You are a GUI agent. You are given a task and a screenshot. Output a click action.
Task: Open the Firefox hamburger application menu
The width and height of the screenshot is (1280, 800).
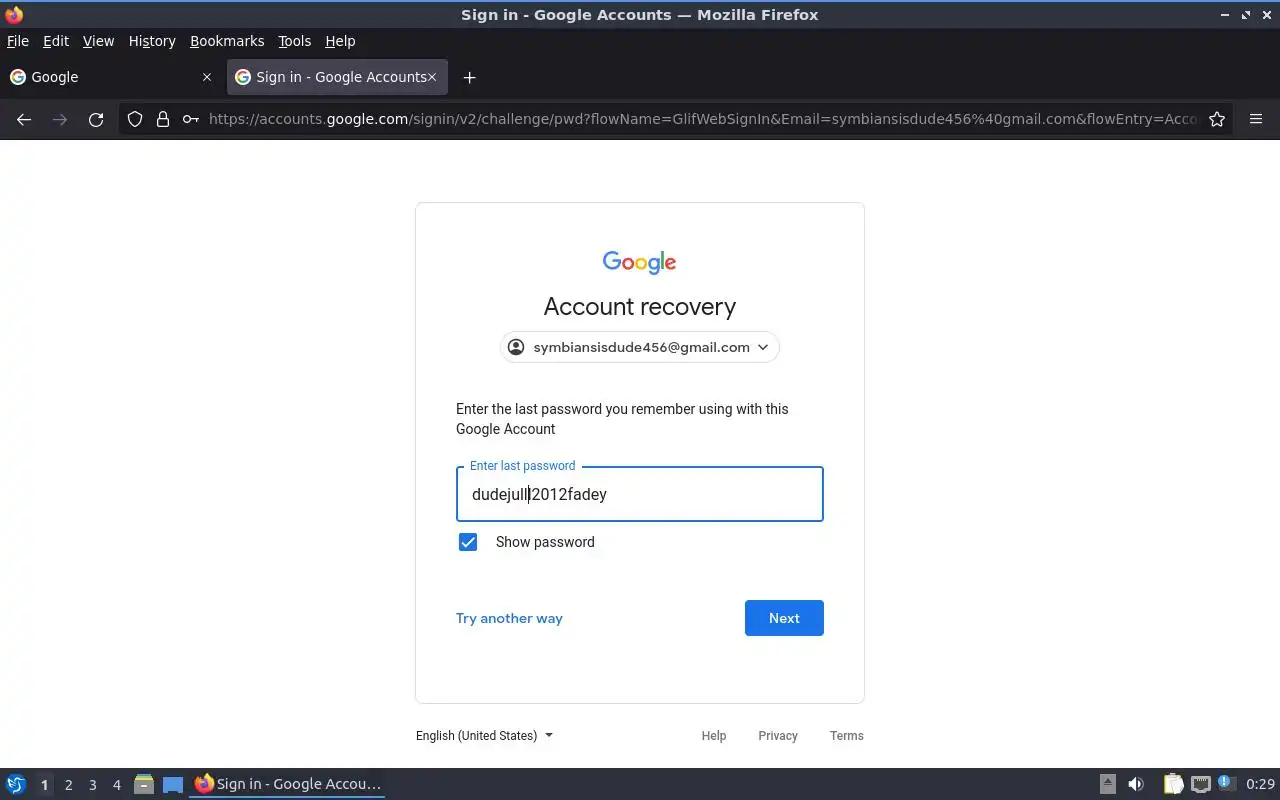point(1256,119)
